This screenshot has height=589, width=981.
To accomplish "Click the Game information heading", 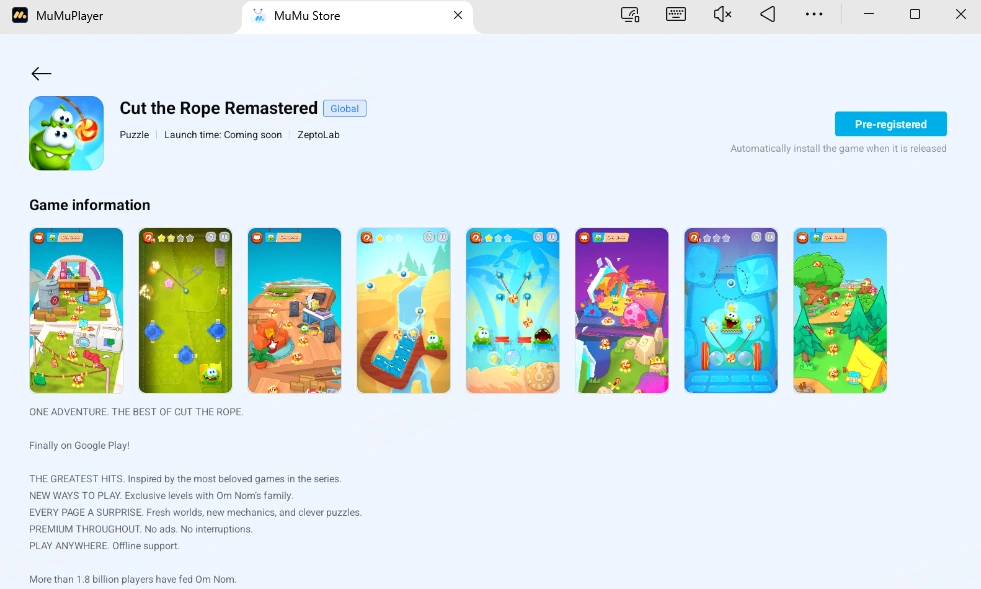I will (89, 205).
